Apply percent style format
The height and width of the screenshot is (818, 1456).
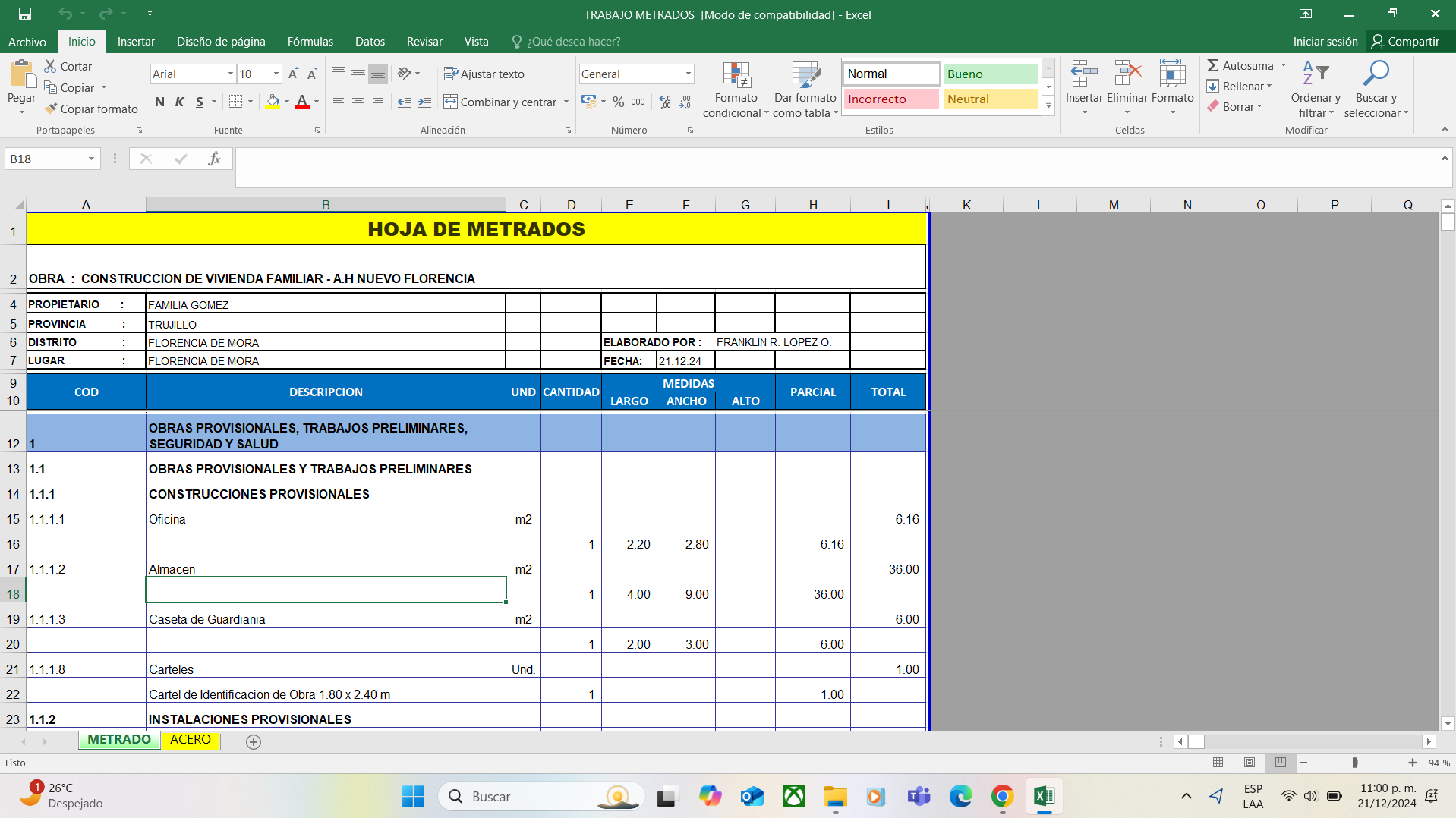tap(619, 102)
